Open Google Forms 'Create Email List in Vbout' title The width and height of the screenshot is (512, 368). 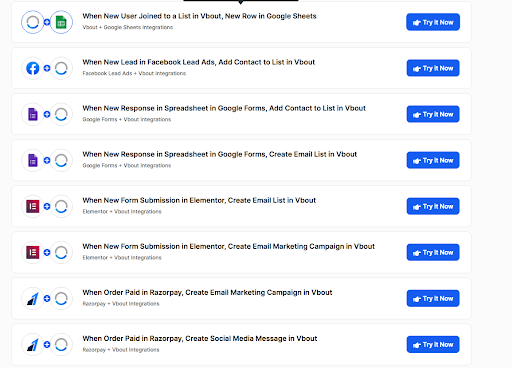point(220,154)
